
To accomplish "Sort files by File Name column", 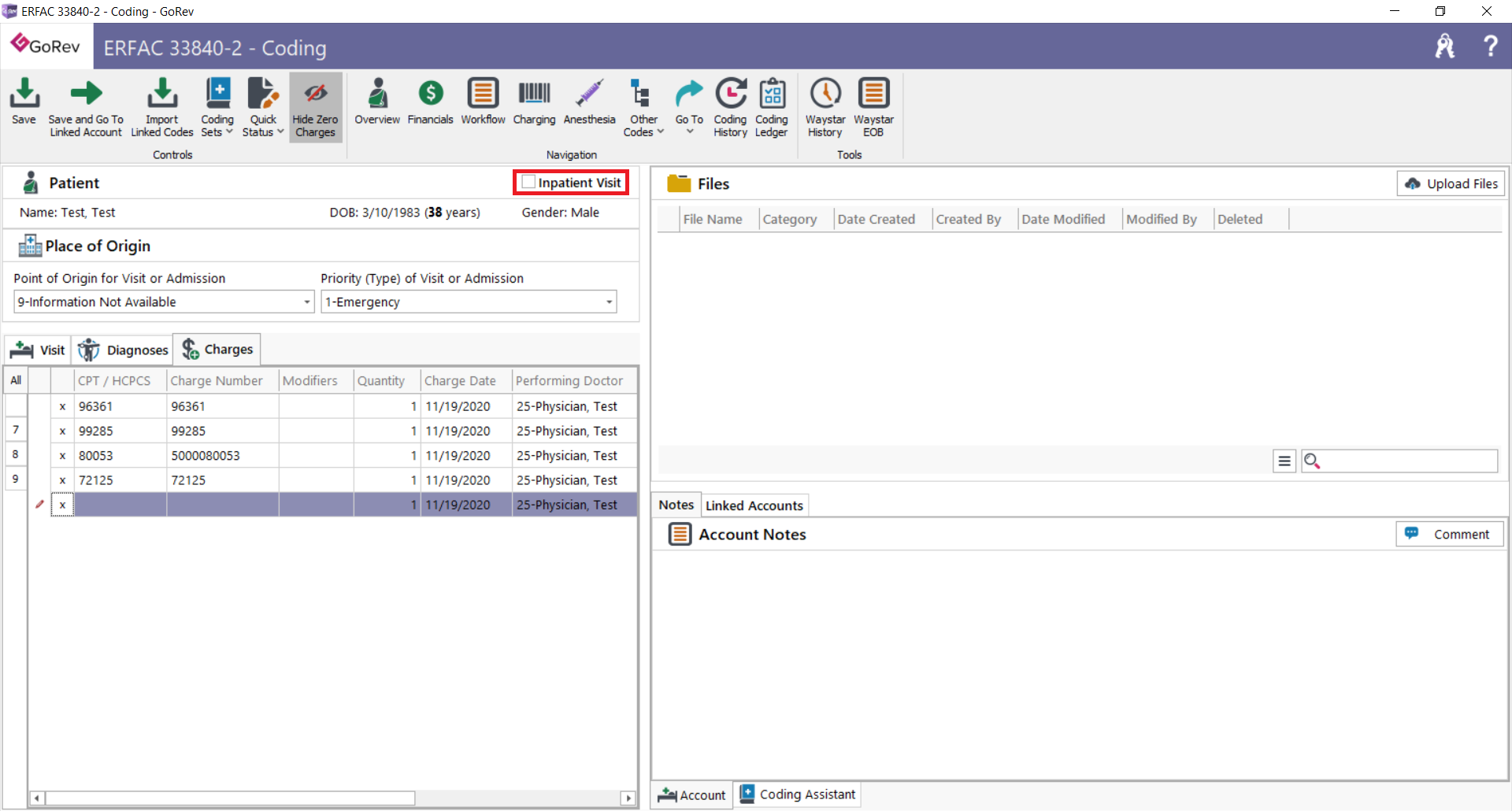I will click(x=719, y=219).
